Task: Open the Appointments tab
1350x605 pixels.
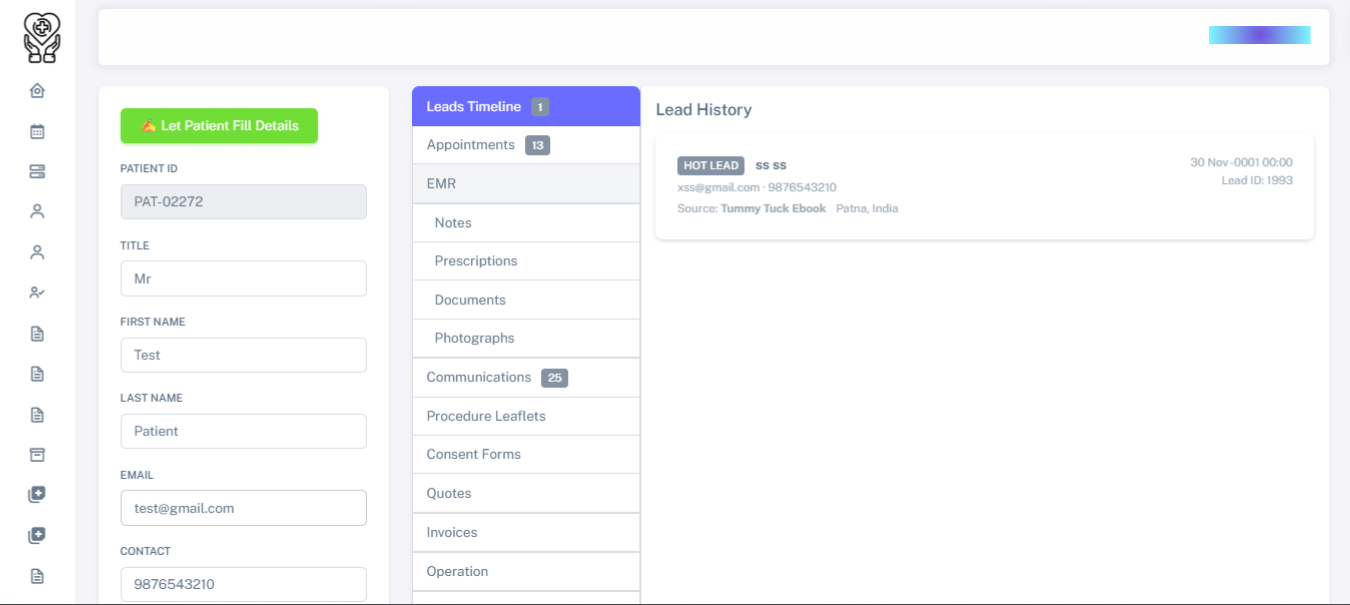Action: (x=526, y=145)
